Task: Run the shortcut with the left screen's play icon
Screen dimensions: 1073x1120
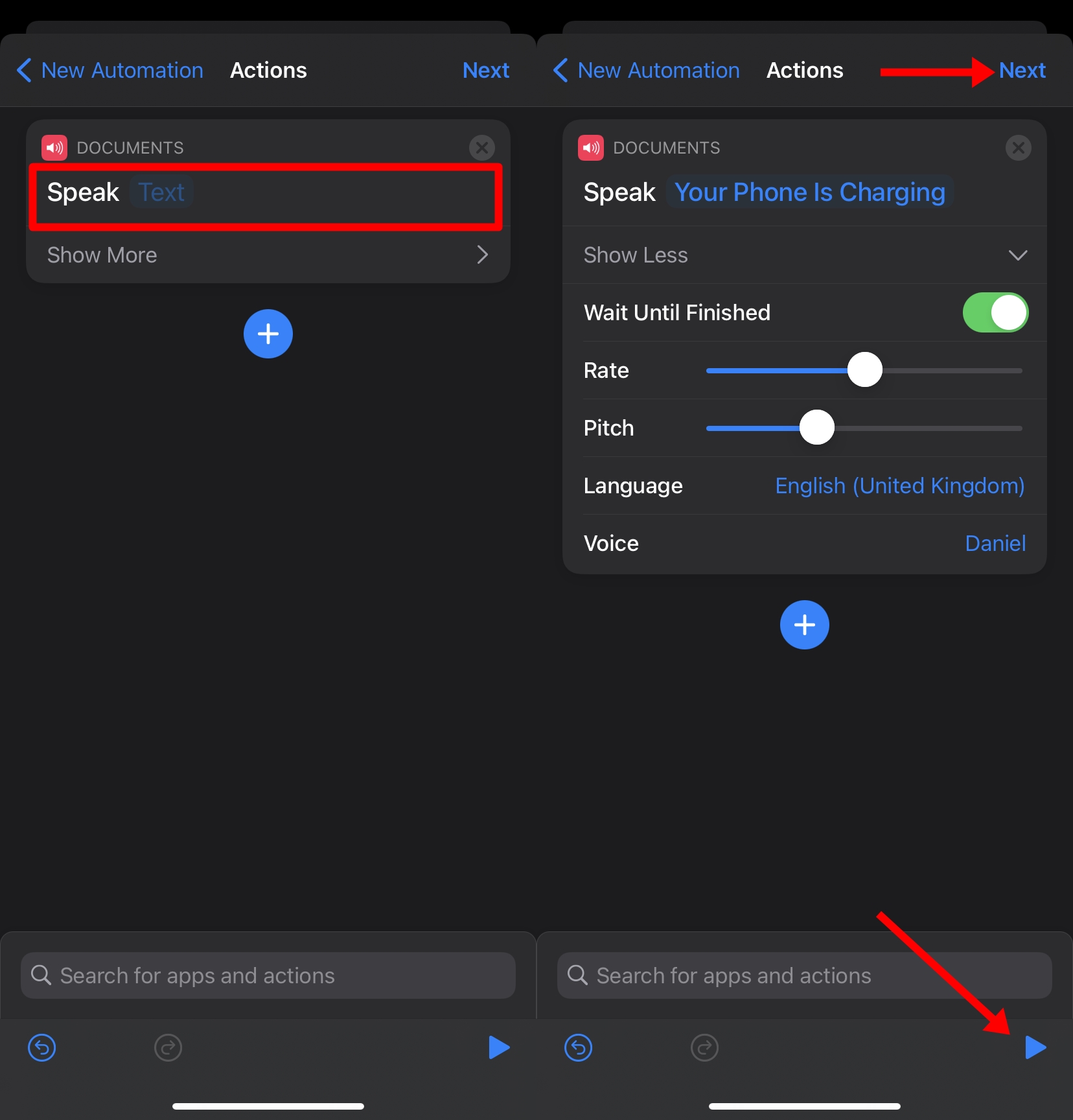Action: [x=498, y=1047]
